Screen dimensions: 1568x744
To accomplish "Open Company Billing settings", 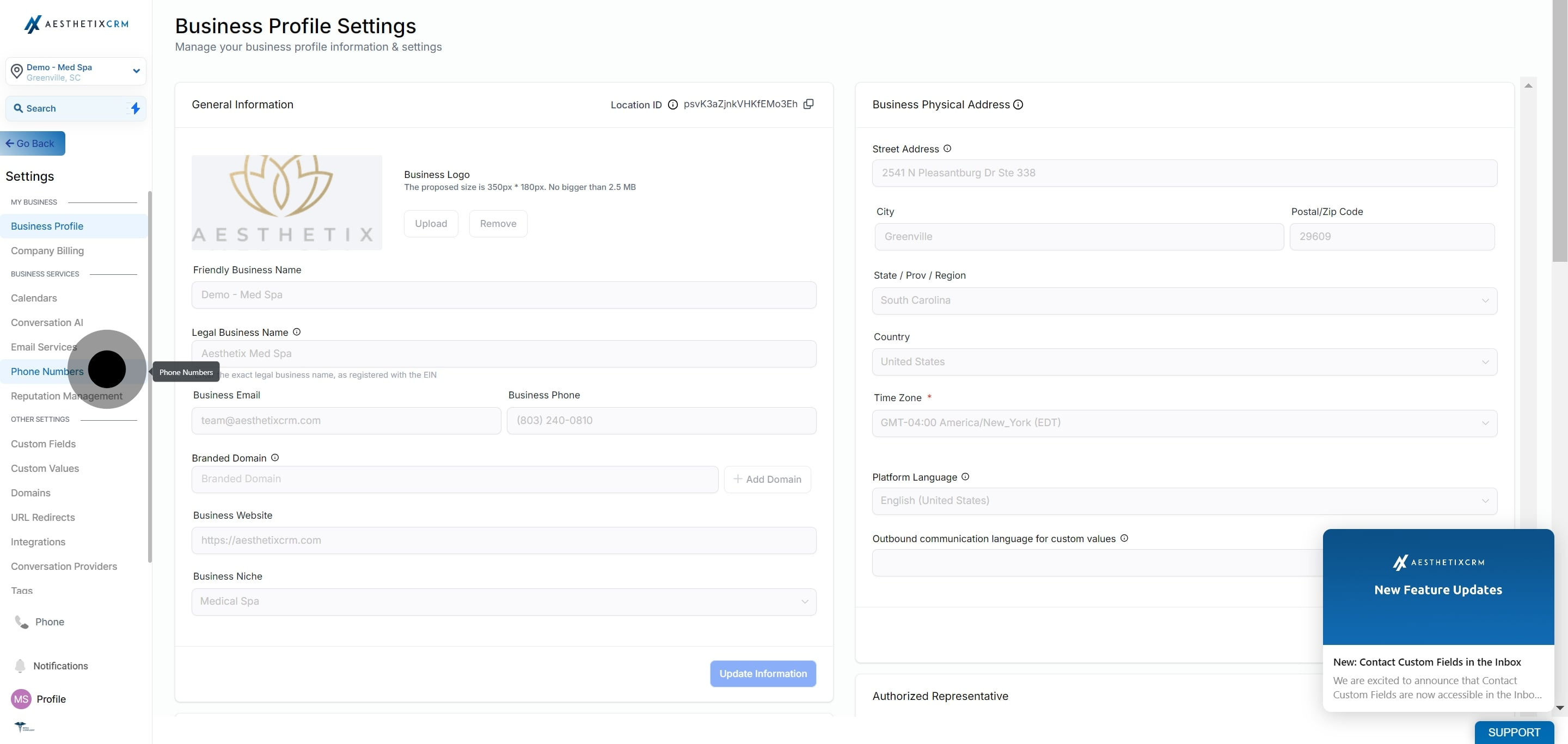I will pos(47,251).
